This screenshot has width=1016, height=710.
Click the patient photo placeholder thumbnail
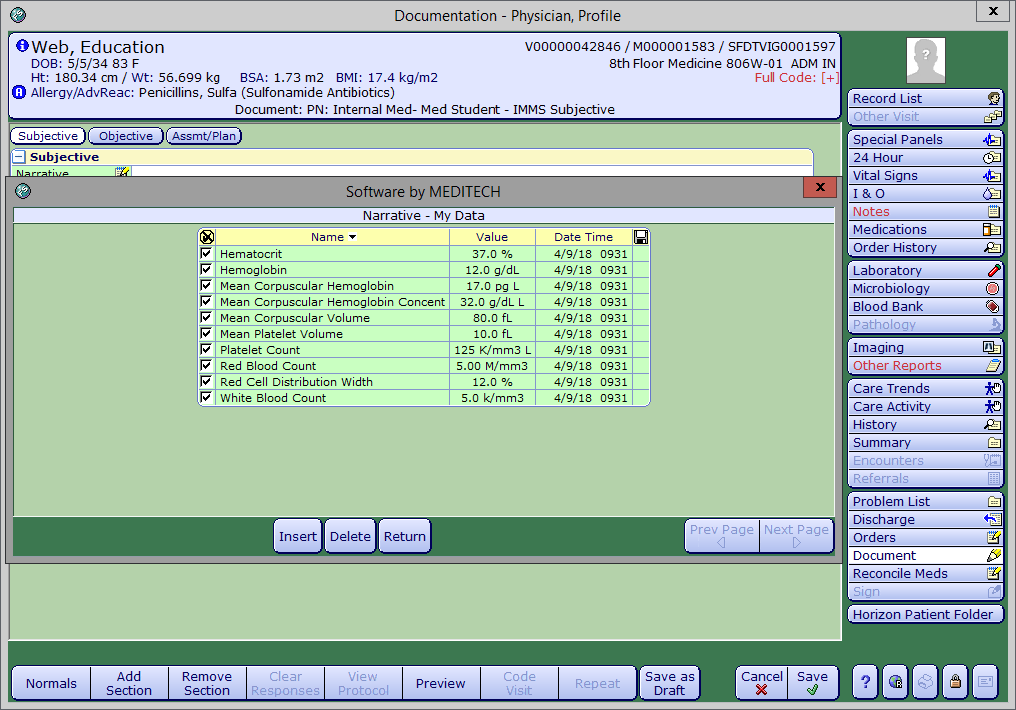point(926,60)
